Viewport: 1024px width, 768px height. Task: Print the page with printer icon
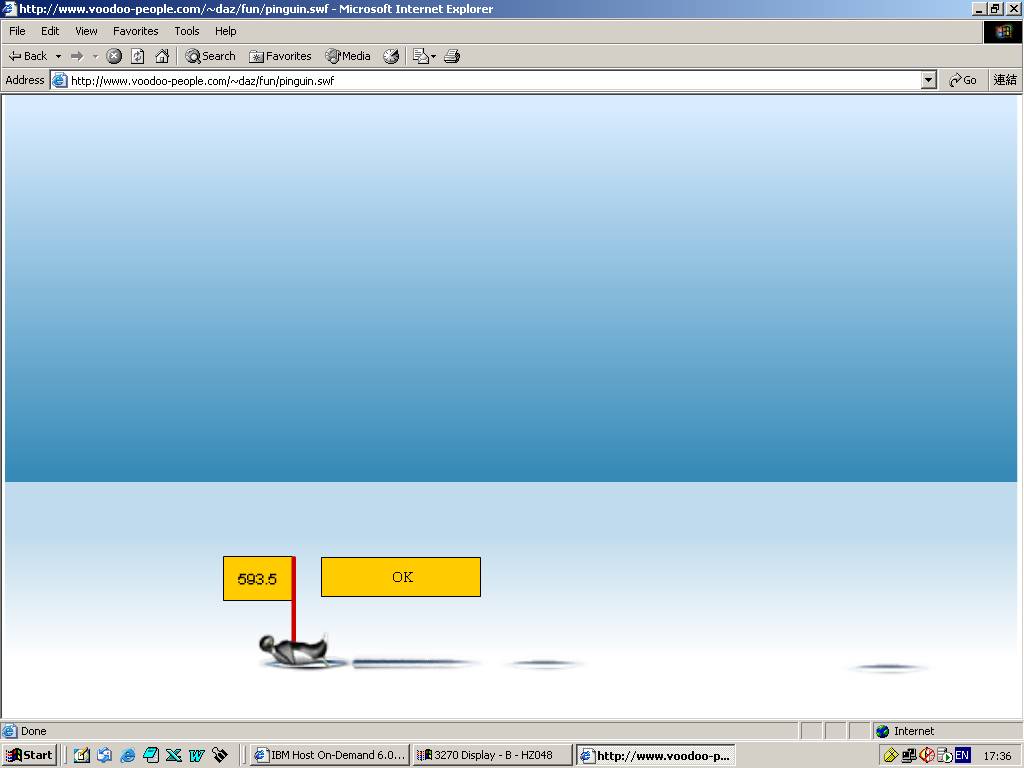pyautogui.click(x=452, y=56)
